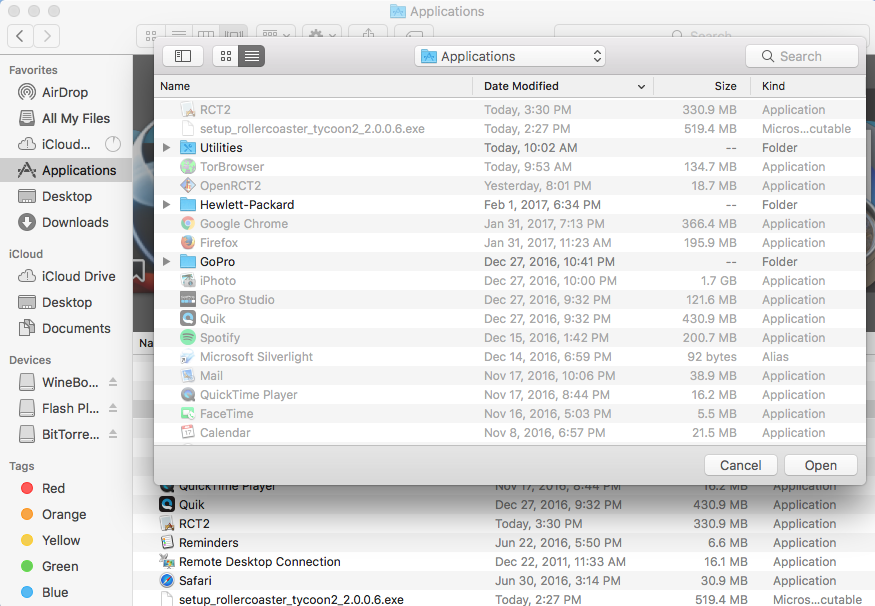Open iCloud Drive in the sidebar
875x606 pixels.
(x=66, y=276)
